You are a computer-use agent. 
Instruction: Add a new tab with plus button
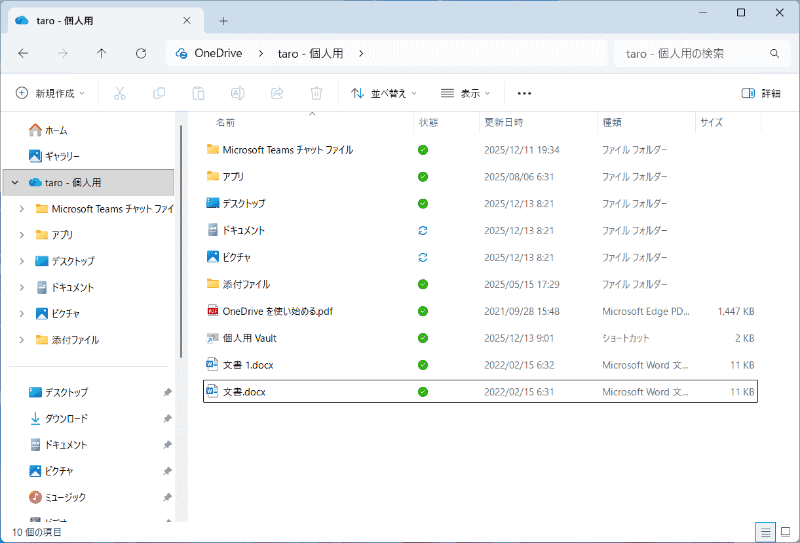point(223,21)
